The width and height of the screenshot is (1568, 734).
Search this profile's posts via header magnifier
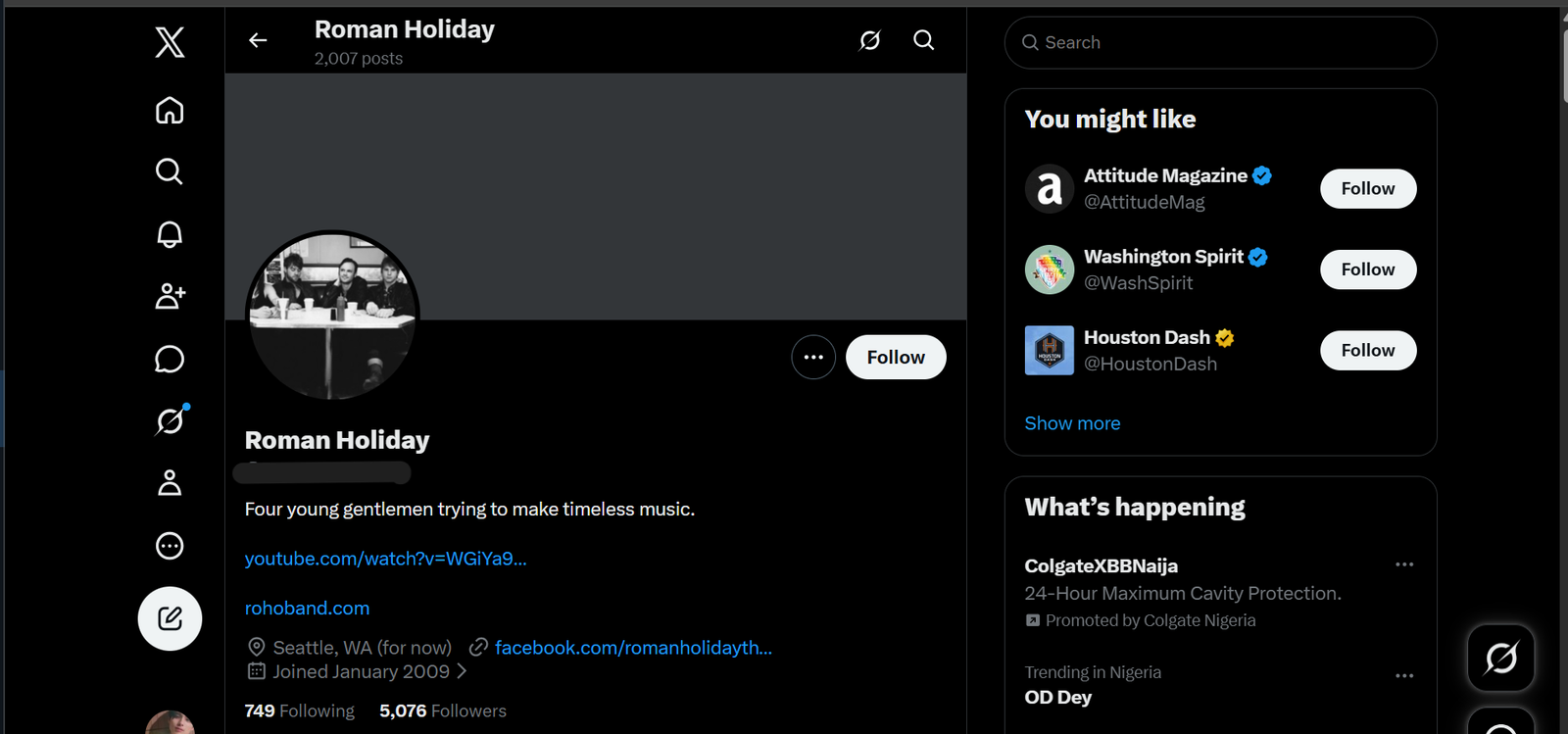924,40
